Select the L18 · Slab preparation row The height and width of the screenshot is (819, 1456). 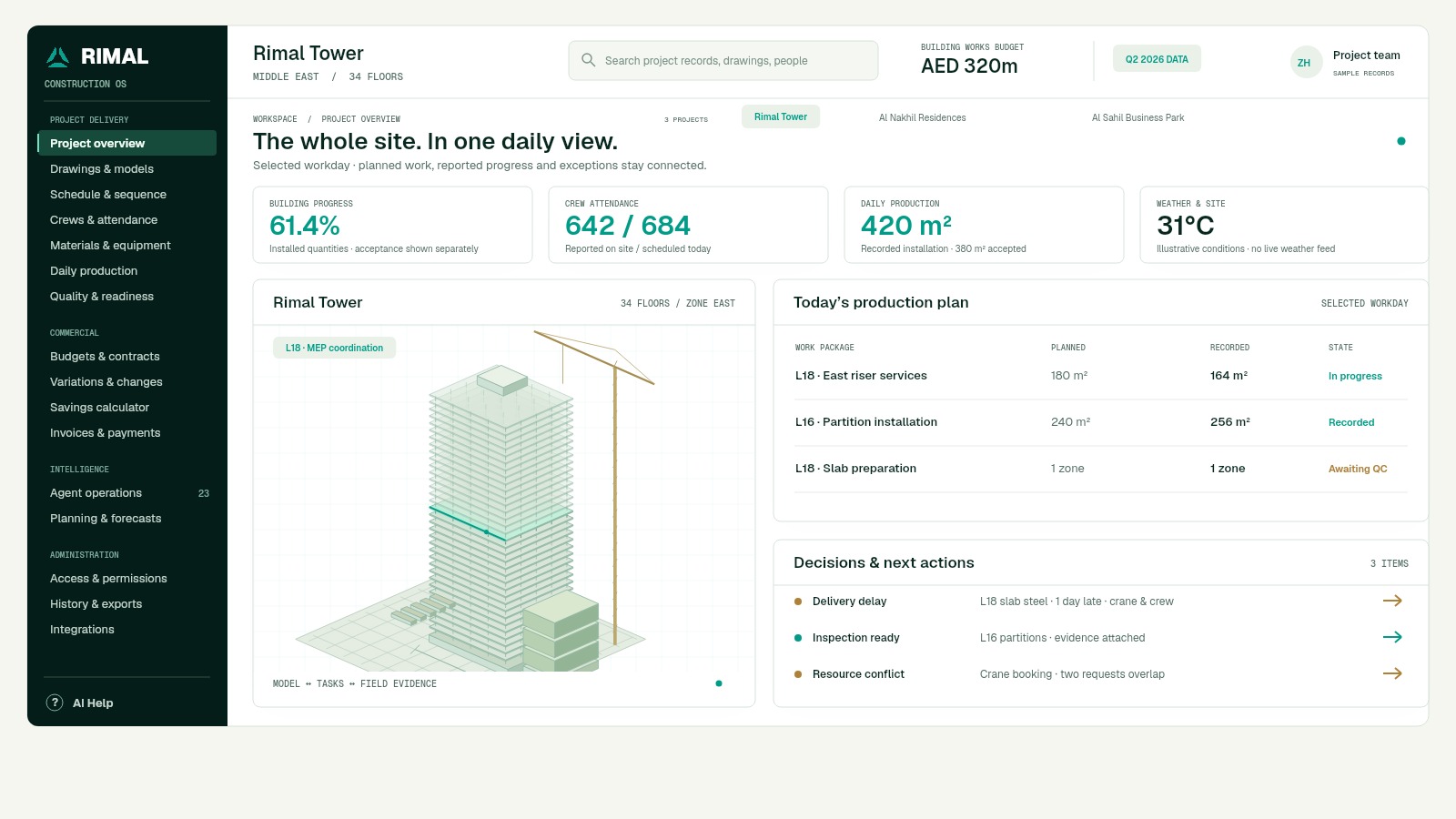[1101, 469]
